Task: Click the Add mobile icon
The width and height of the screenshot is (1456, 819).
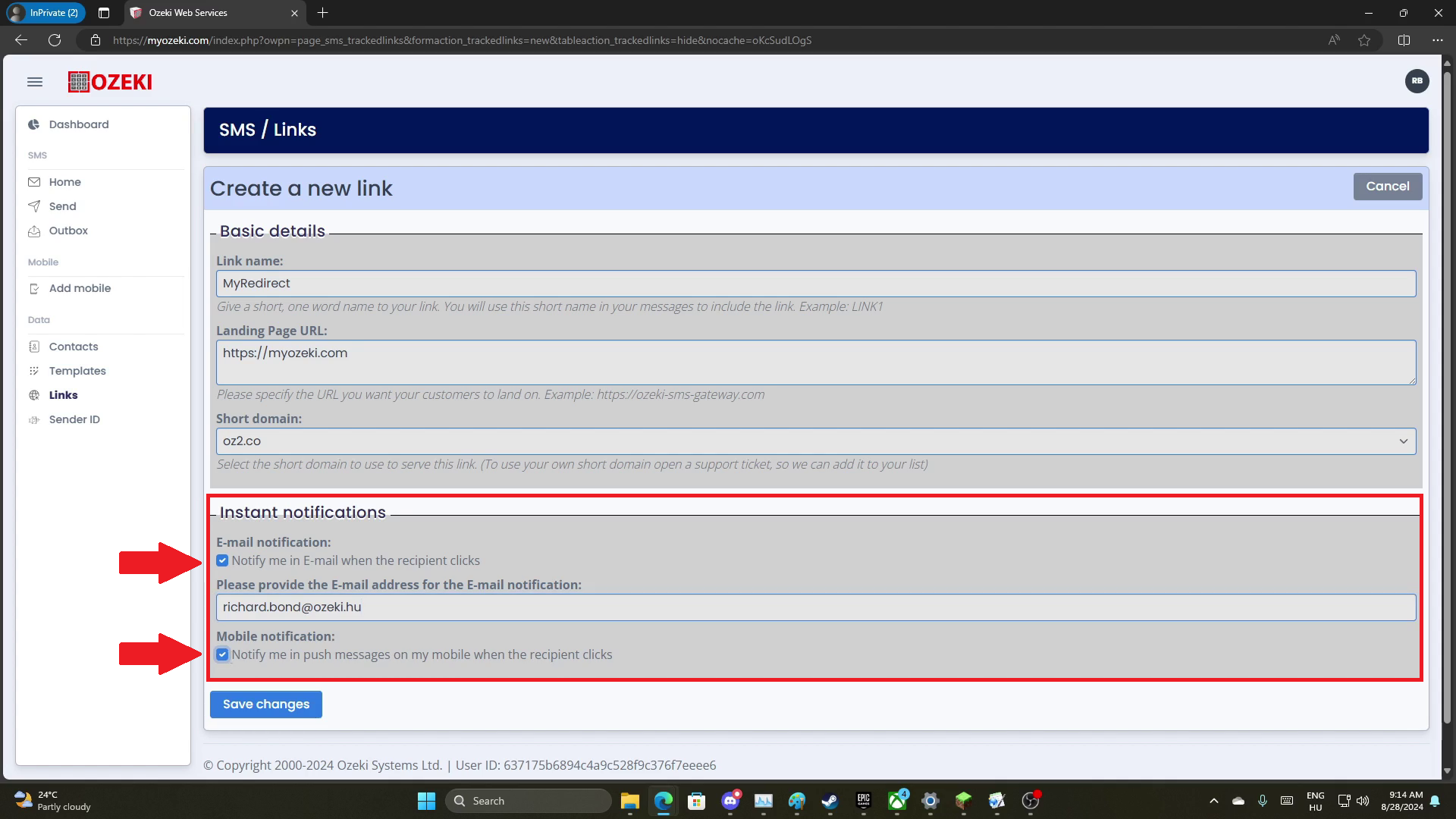Action: [x=34, y=288]
